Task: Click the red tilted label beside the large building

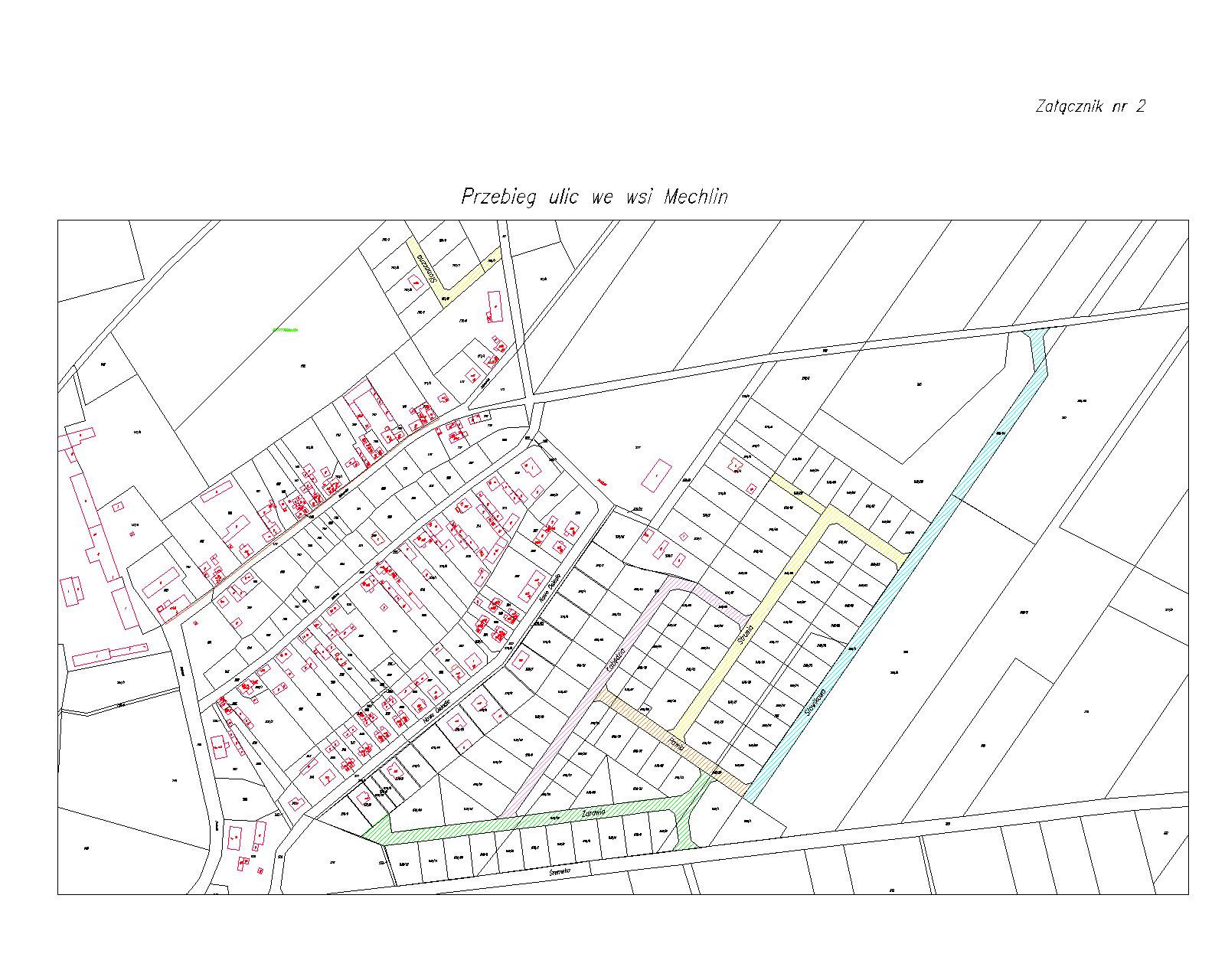Action: point(603,483)
